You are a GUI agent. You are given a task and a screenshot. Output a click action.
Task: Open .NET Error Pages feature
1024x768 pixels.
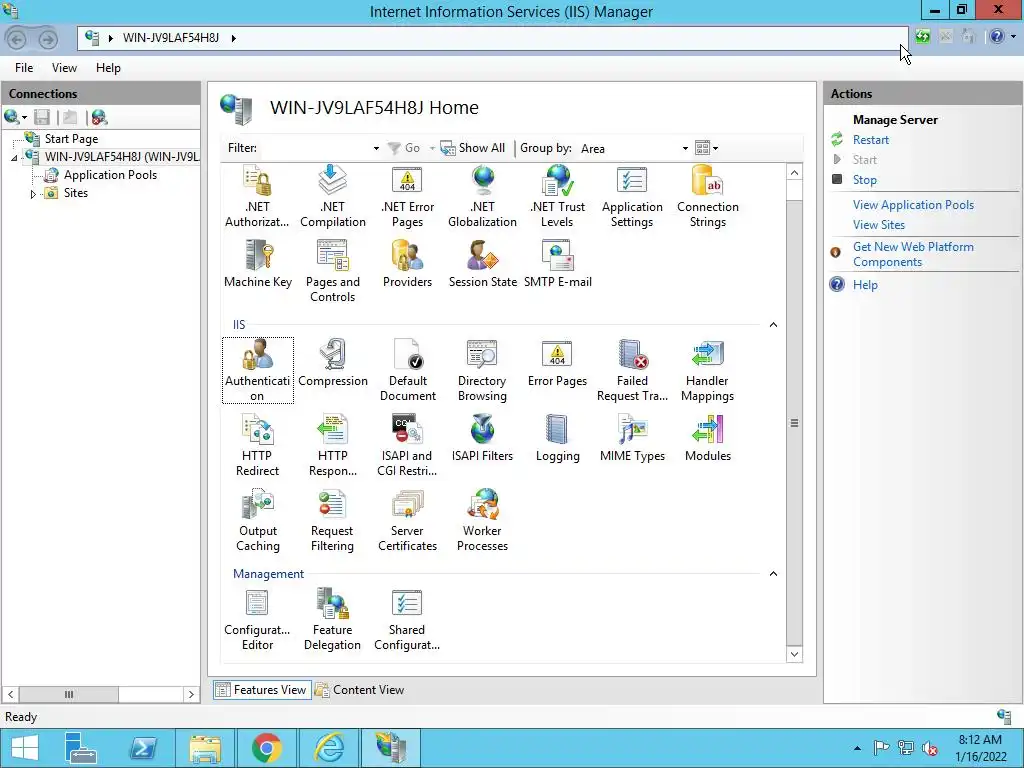(408, 197)
